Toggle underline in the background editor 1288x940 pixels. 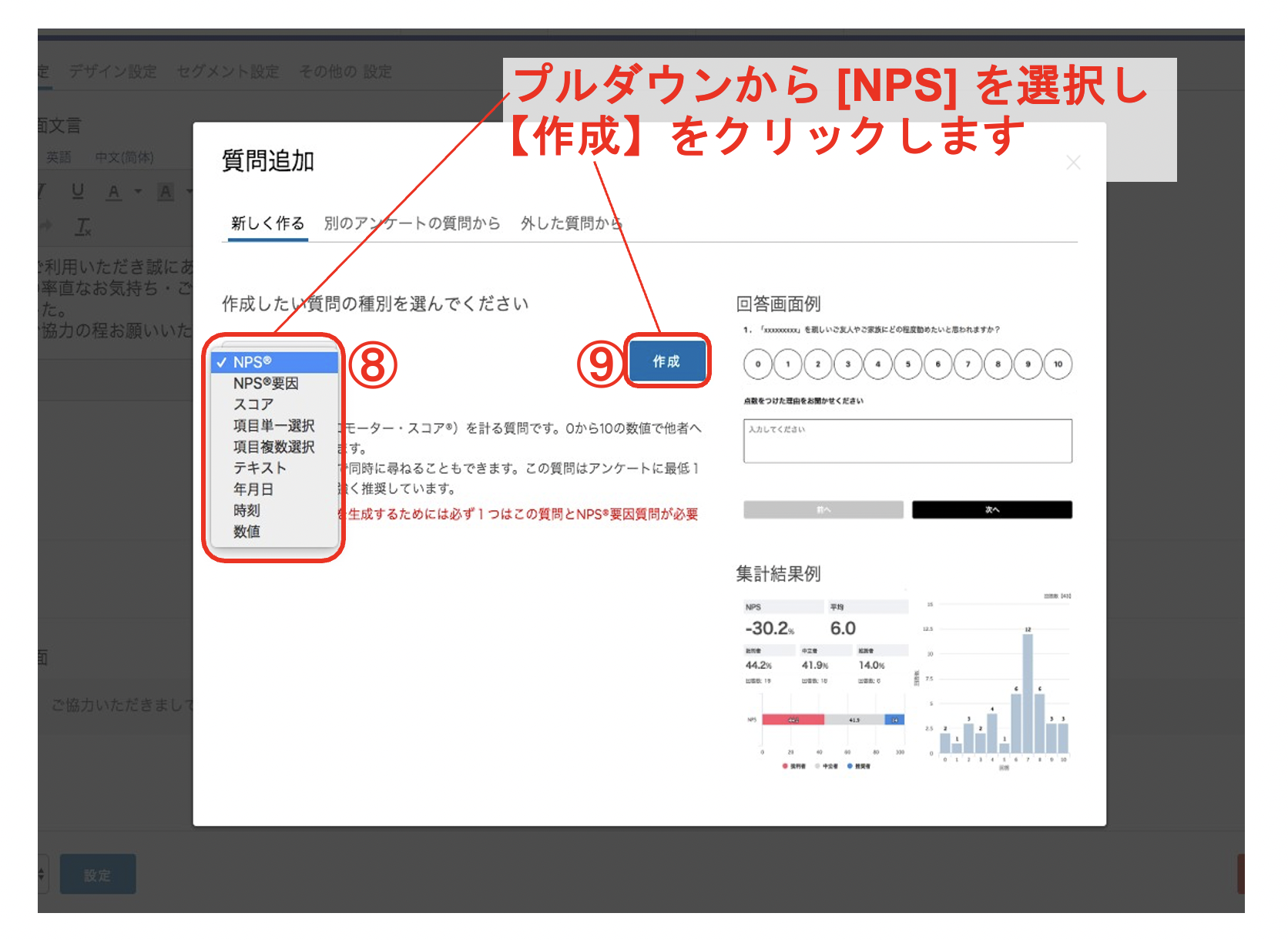tap(78, 191)
